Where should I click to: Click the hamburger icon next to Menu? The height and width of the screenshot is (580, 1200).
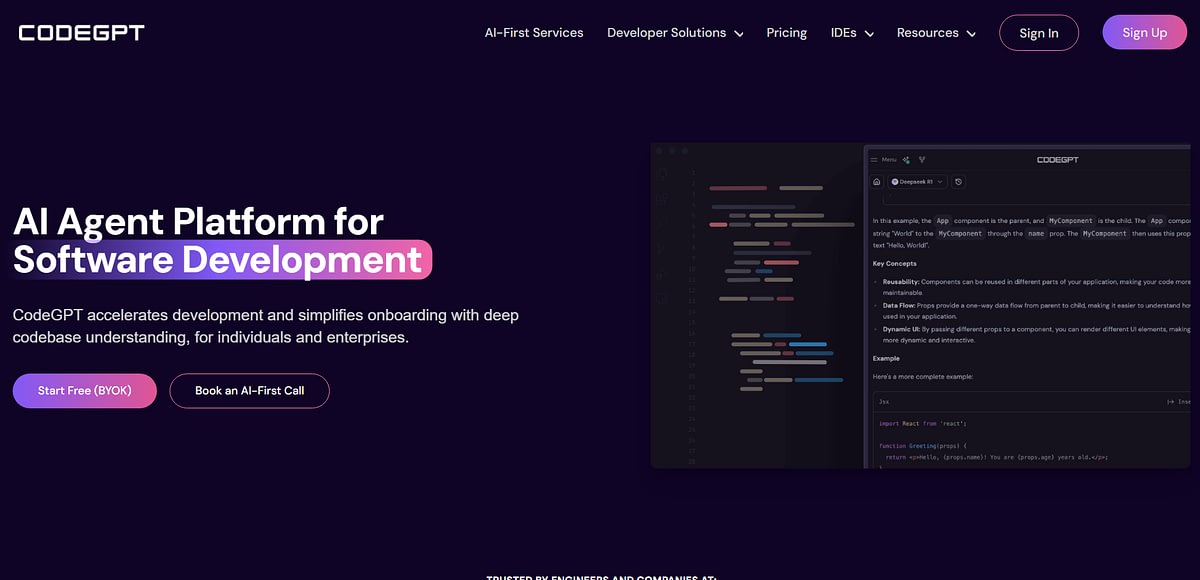tap(874, 159)
